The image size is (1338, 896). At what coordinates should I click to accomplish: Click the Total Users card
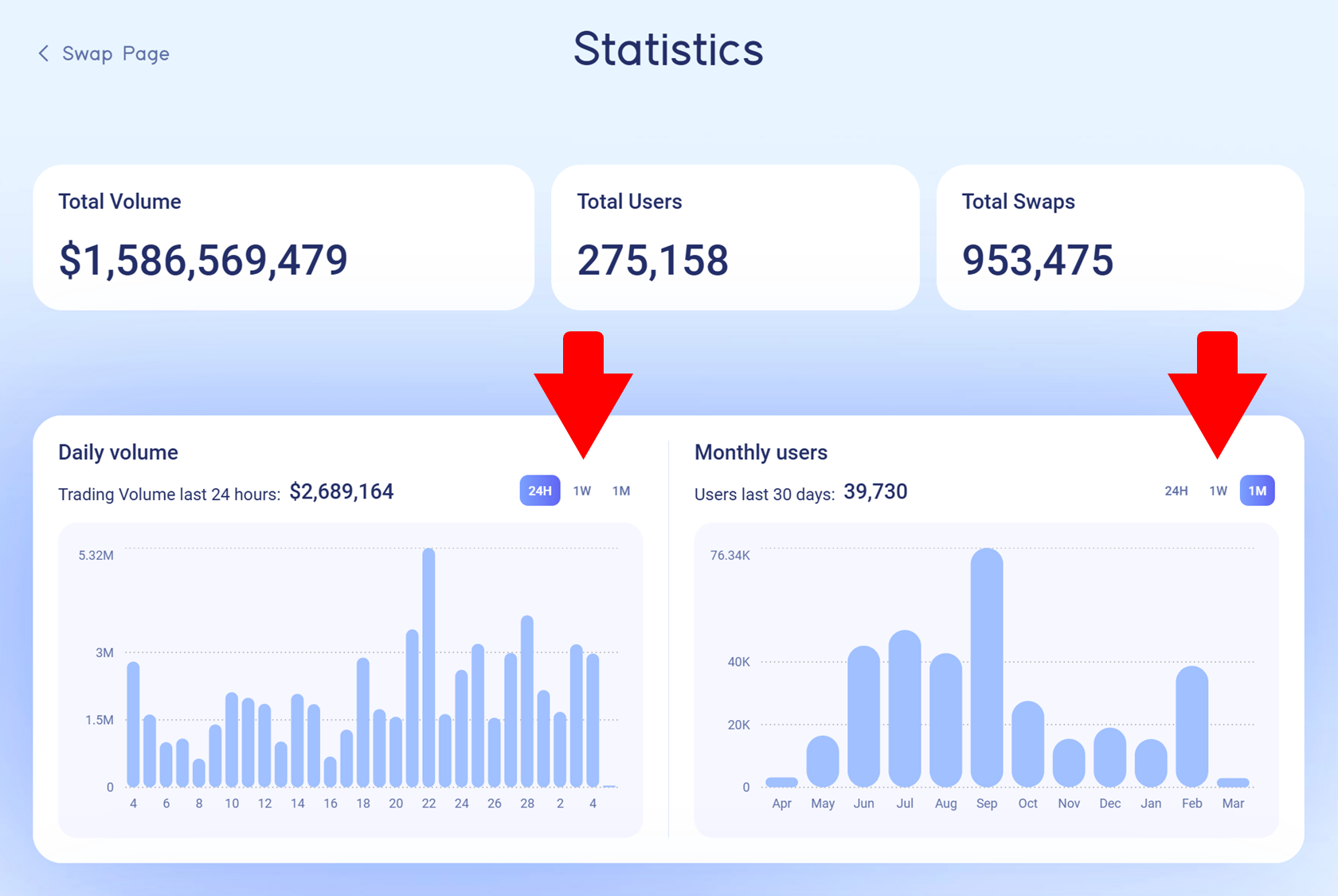734,237
